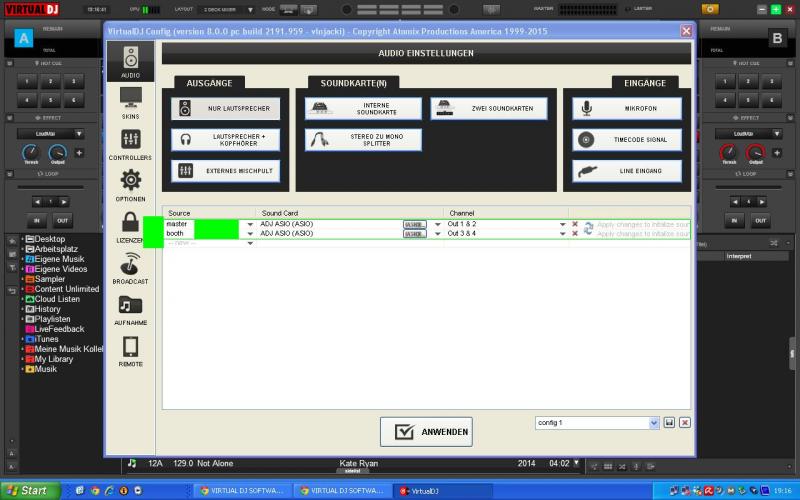
Task: Open channel dropdown for Out 3 & 4
Action: [562, 234]
